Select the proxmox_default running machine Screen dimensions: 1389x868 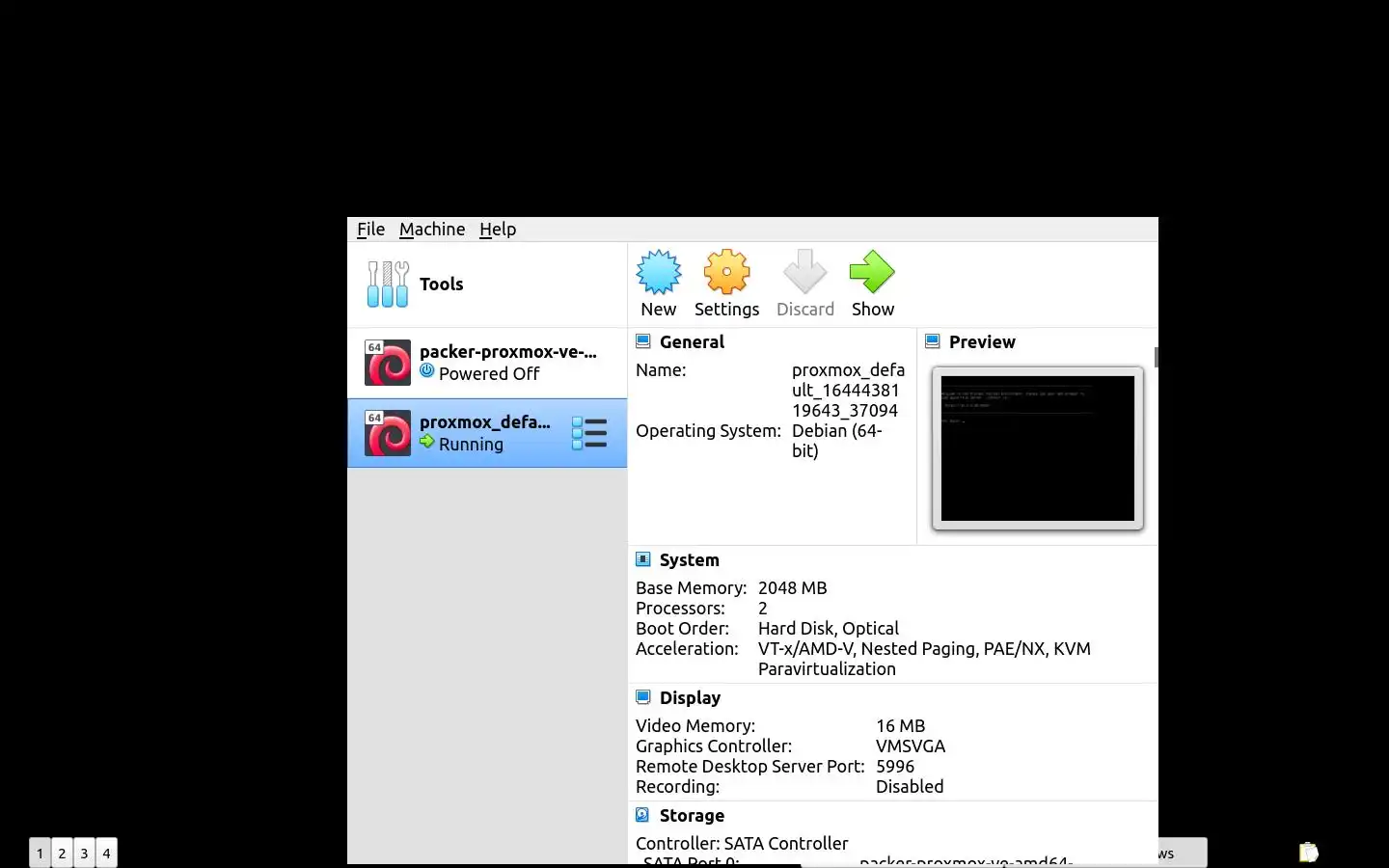pos(487,433)
